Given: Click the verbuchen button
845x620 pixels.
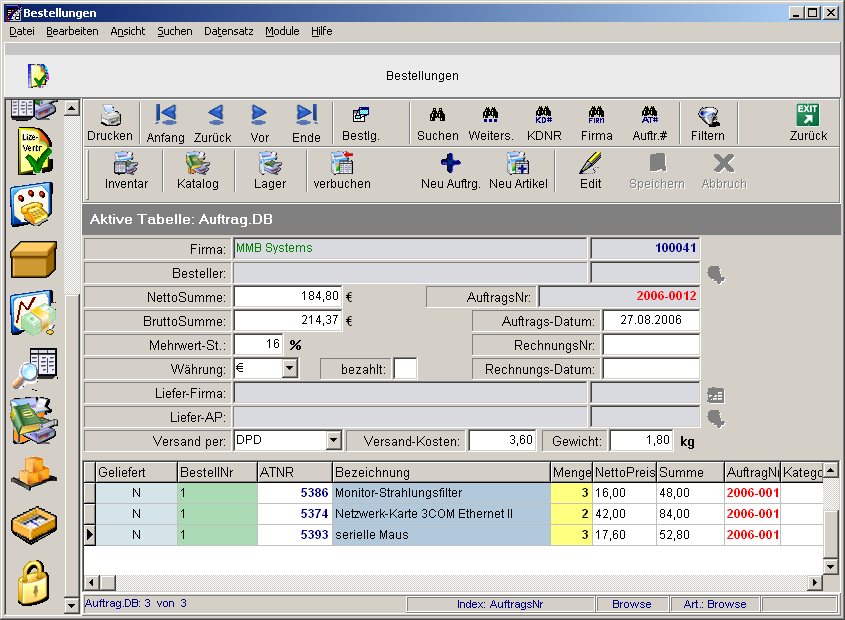Looking at the screenshot, I should click(x=342, y=164).
